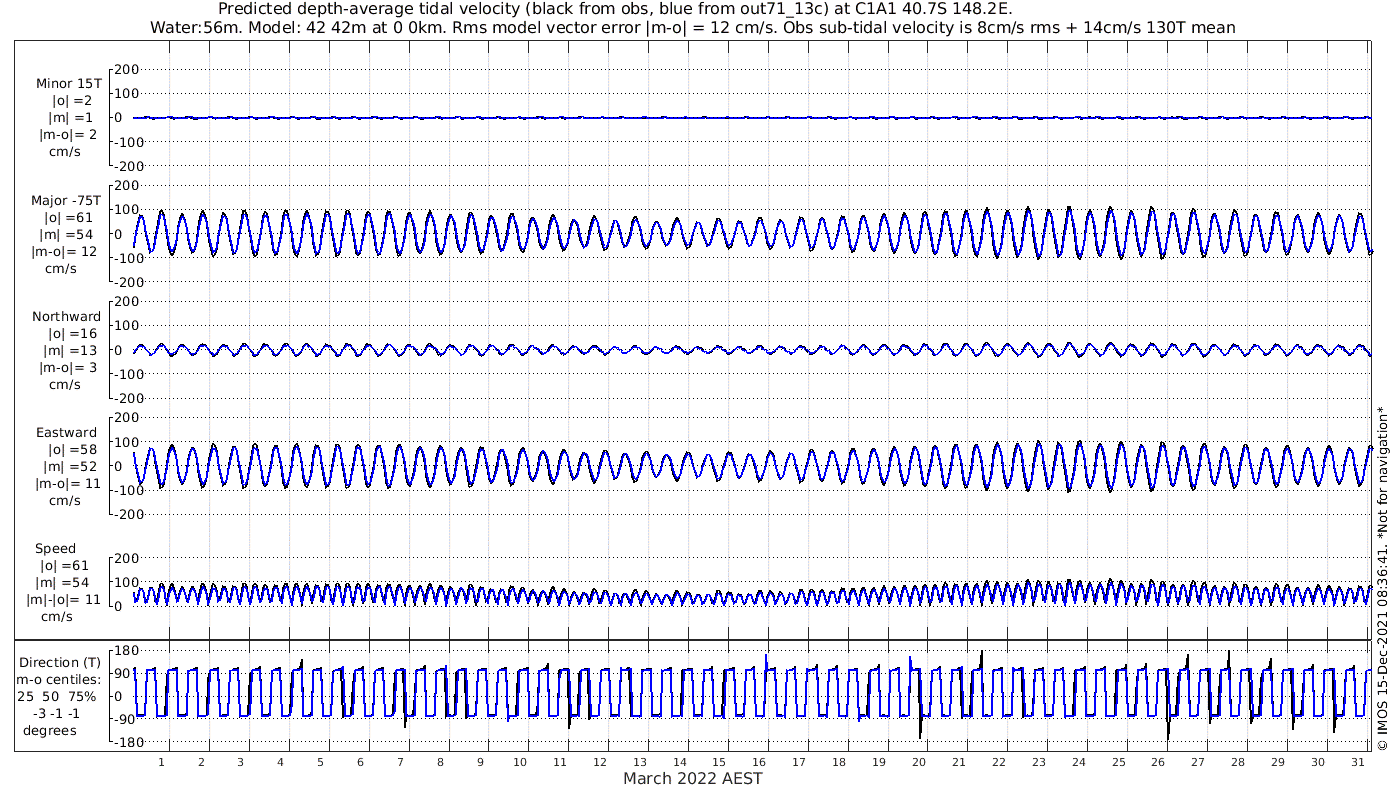This screenshot has height=800, width=1400.
Task: Click the '200' tick of the Speed panel
Action: (126, 558)
